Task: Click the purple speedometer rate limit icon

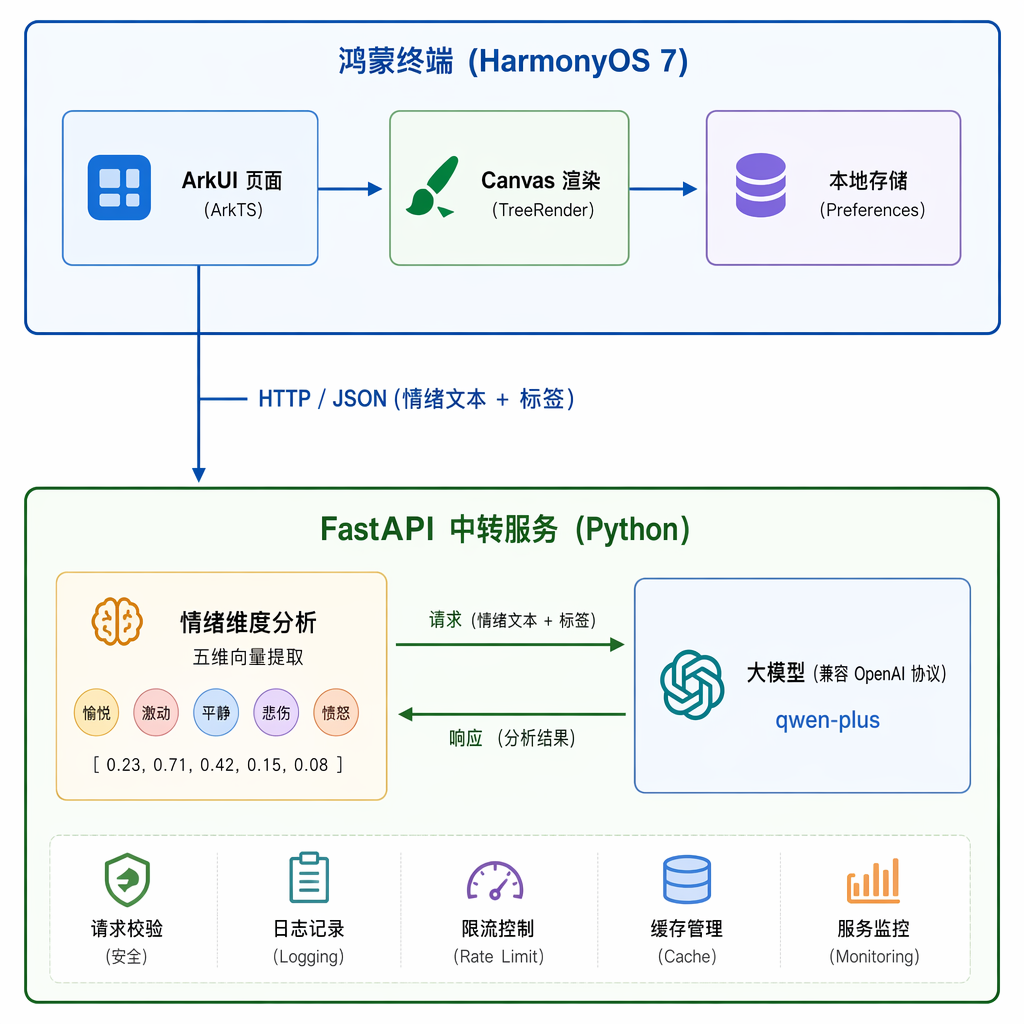Action: coord(495,880)
